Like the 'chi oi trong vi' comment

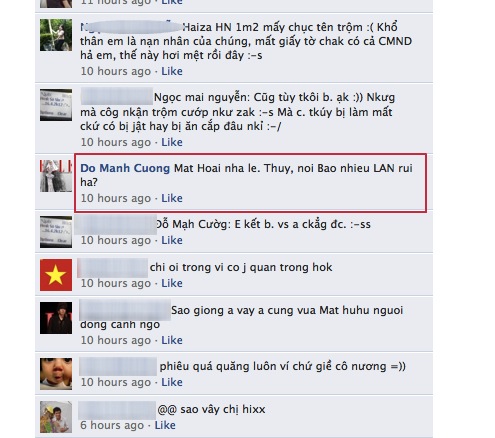pos(172,283)
